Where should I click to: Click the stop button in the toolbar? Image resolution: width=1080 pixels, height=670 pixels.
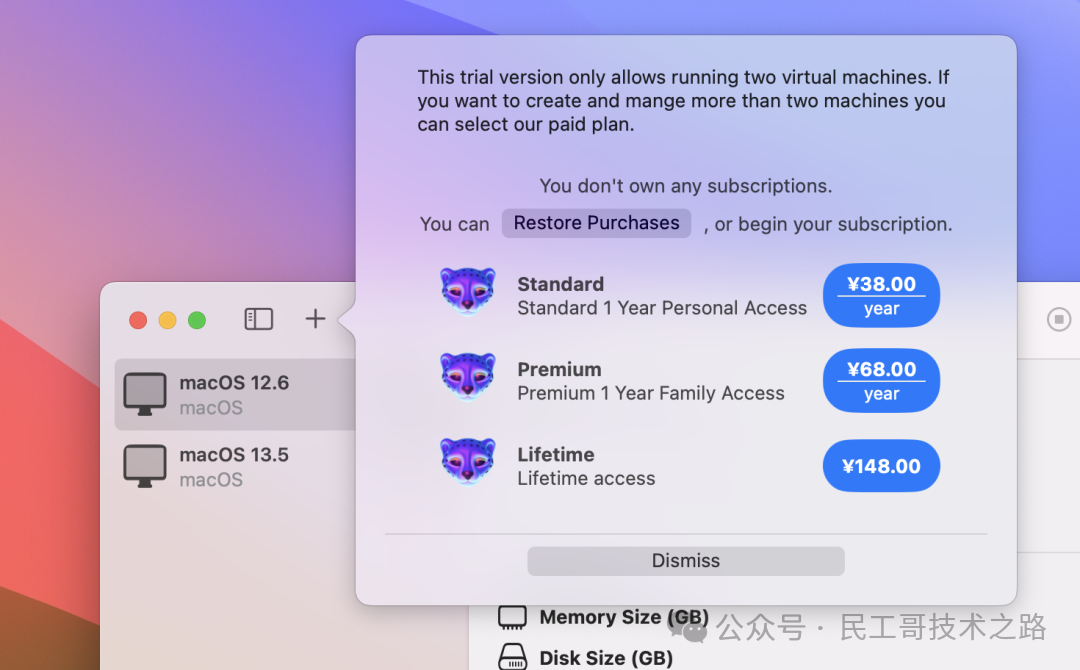coord(1059,319)
